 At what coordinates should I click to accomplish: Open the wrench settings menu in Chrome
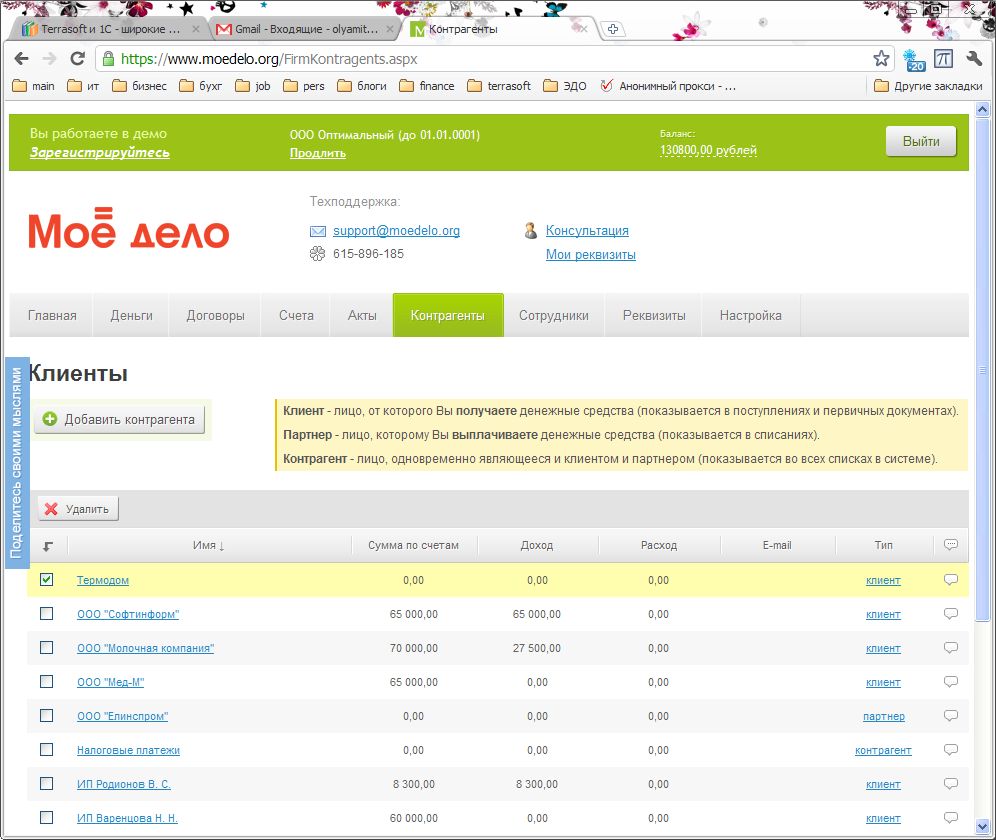tap(975, 59)
